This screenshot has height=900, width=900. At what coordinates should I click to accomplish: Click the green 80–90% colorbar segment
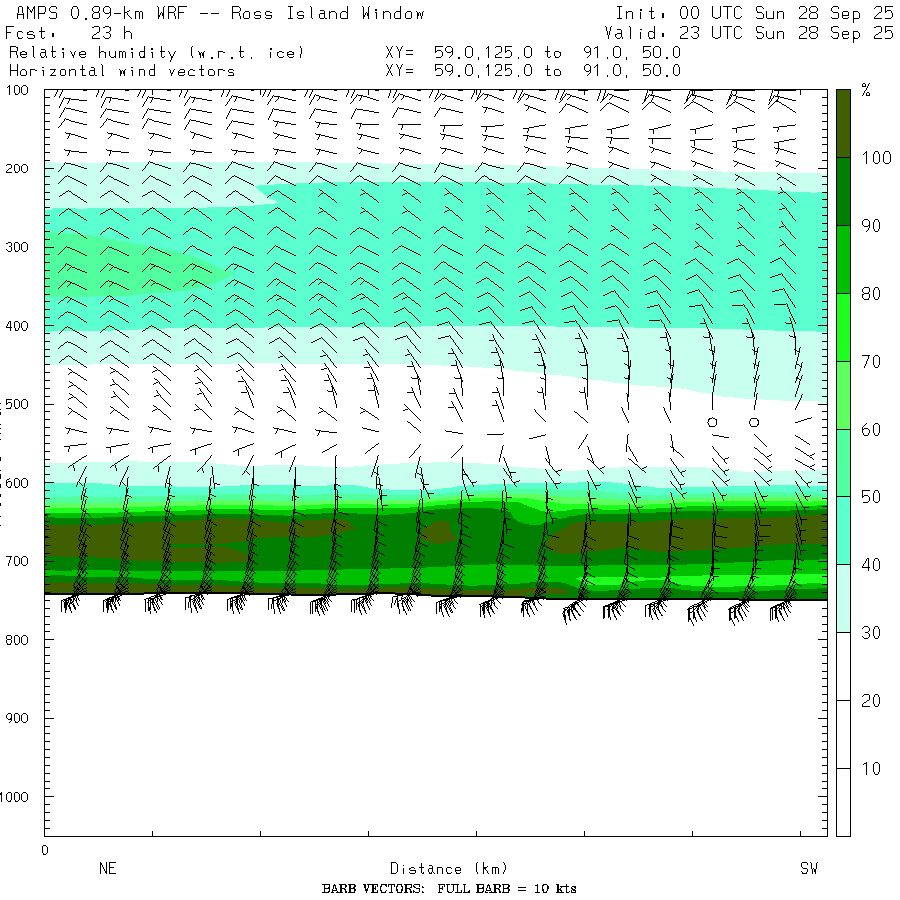843,259
